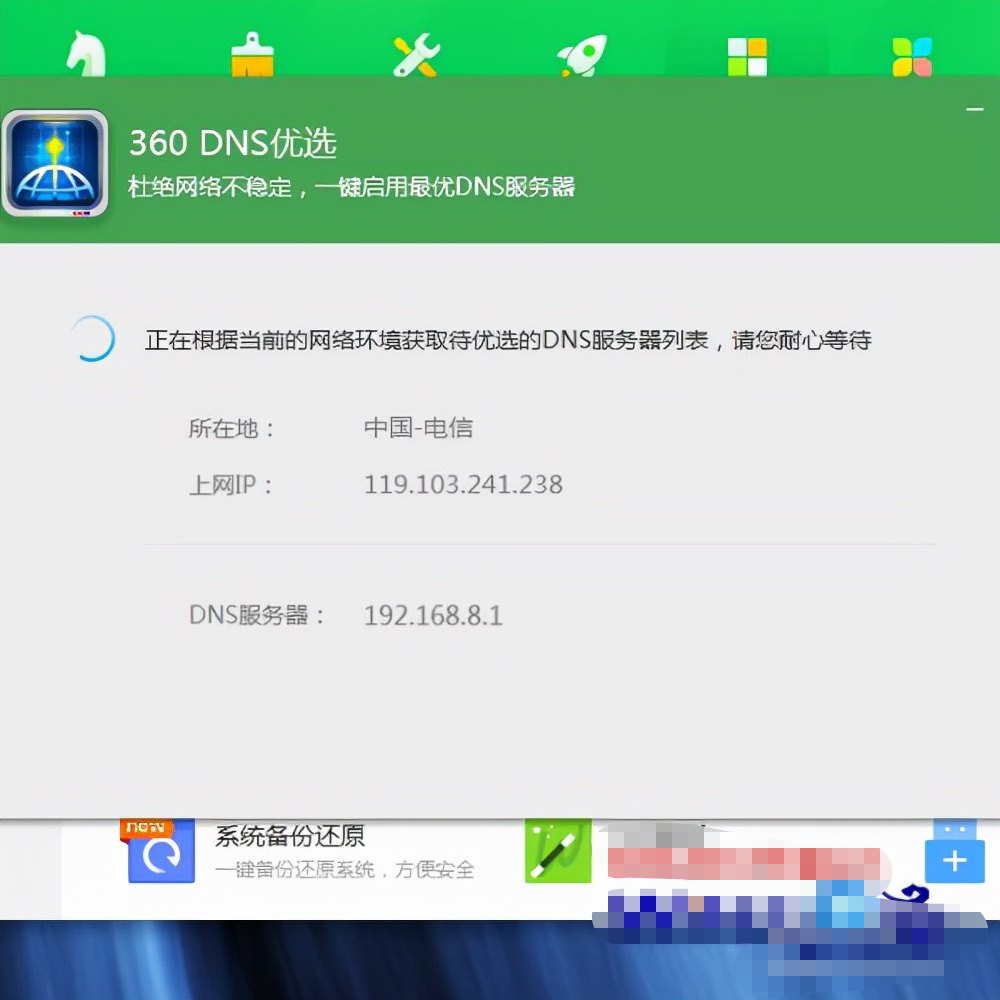This screenshot has width=1000, height=1000.
Task: Click the orange new badge
Action: [x=146, y=826]
